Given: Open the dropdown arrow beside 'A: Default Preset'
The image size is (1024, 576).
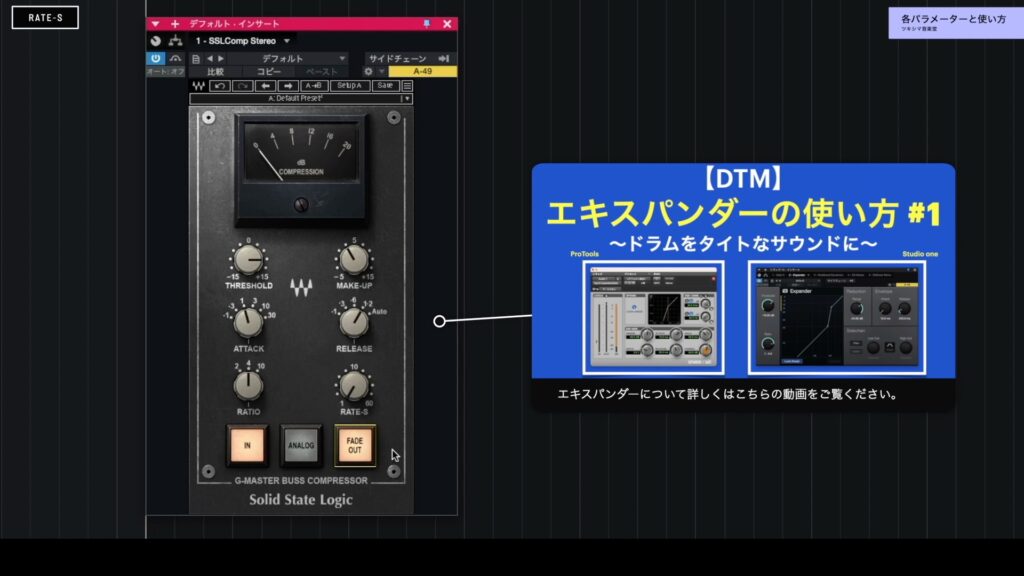Looking at the screenshot, I should (x=407, y=99).
